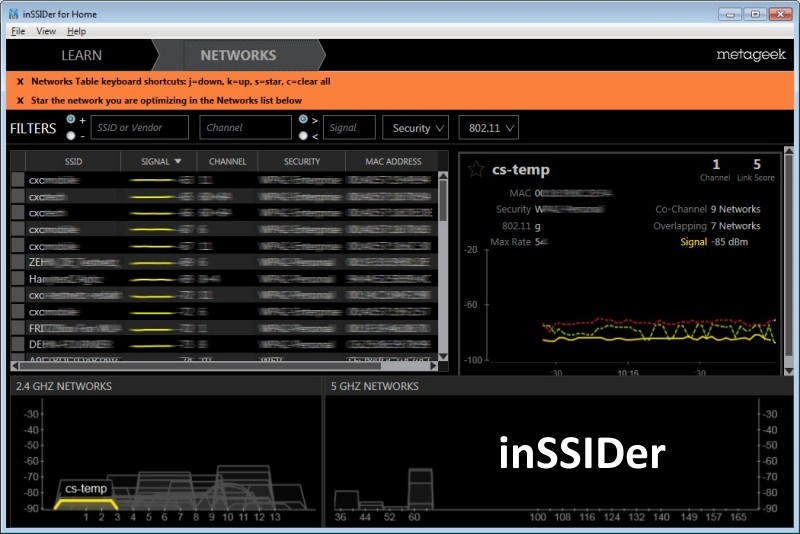
Task: Maximize the inSSIDer window
Action: [755, 14]
